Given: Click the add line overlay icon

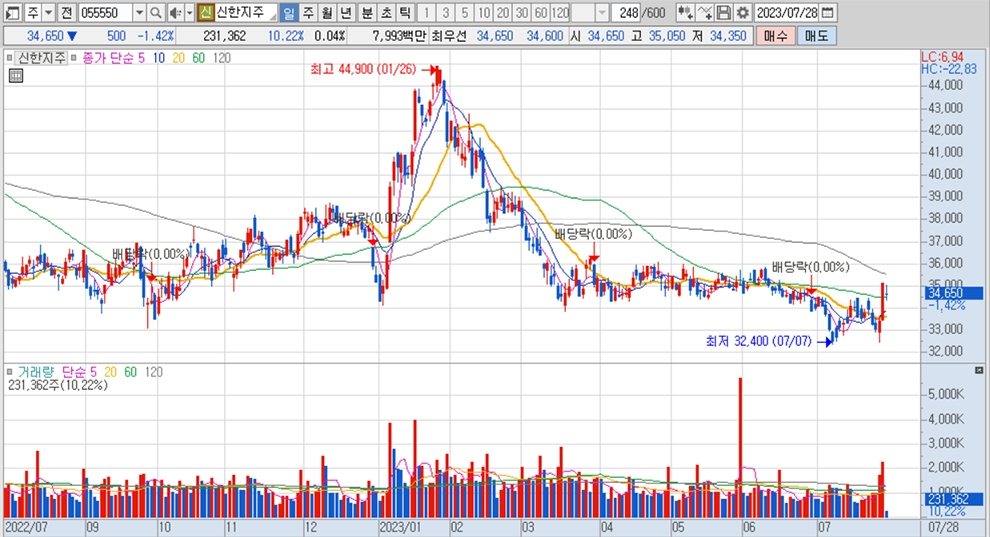Looking at the screenshot, I should 705,12.
